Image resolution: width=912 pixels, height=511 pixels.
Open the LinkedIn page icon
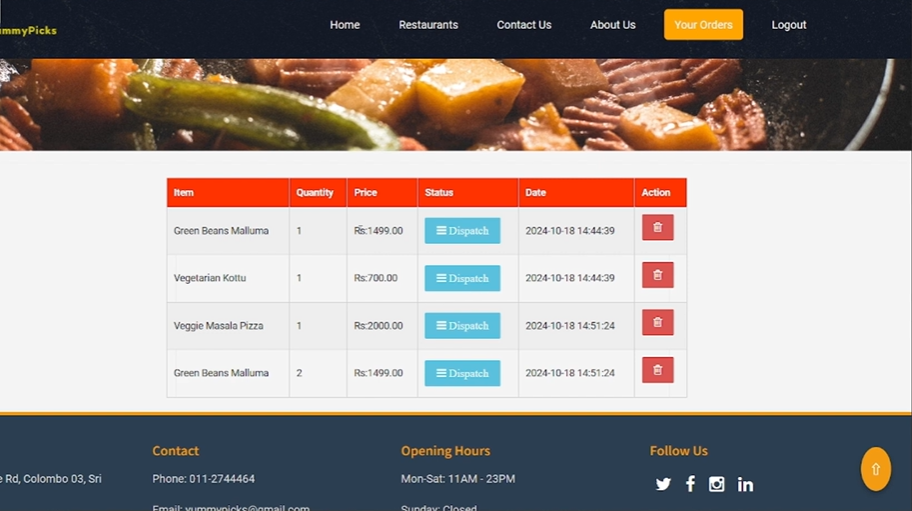(745, 484)
